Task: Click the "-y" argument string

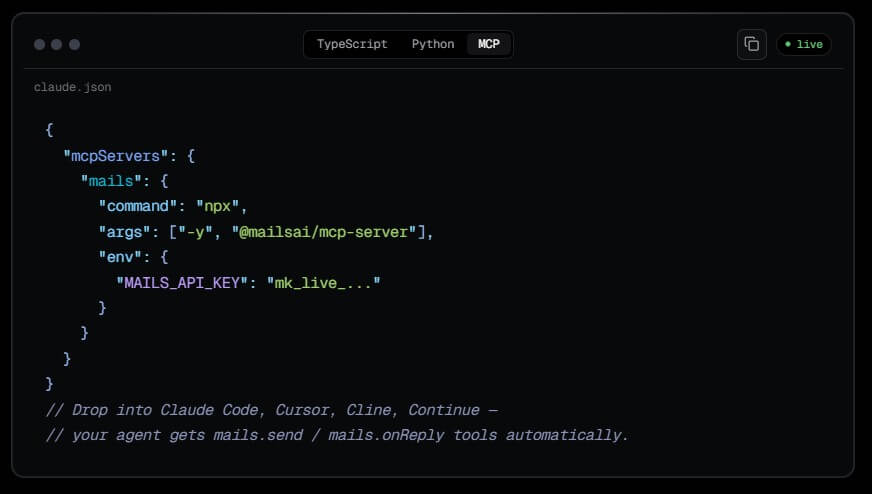Action: tap(195, 232)
